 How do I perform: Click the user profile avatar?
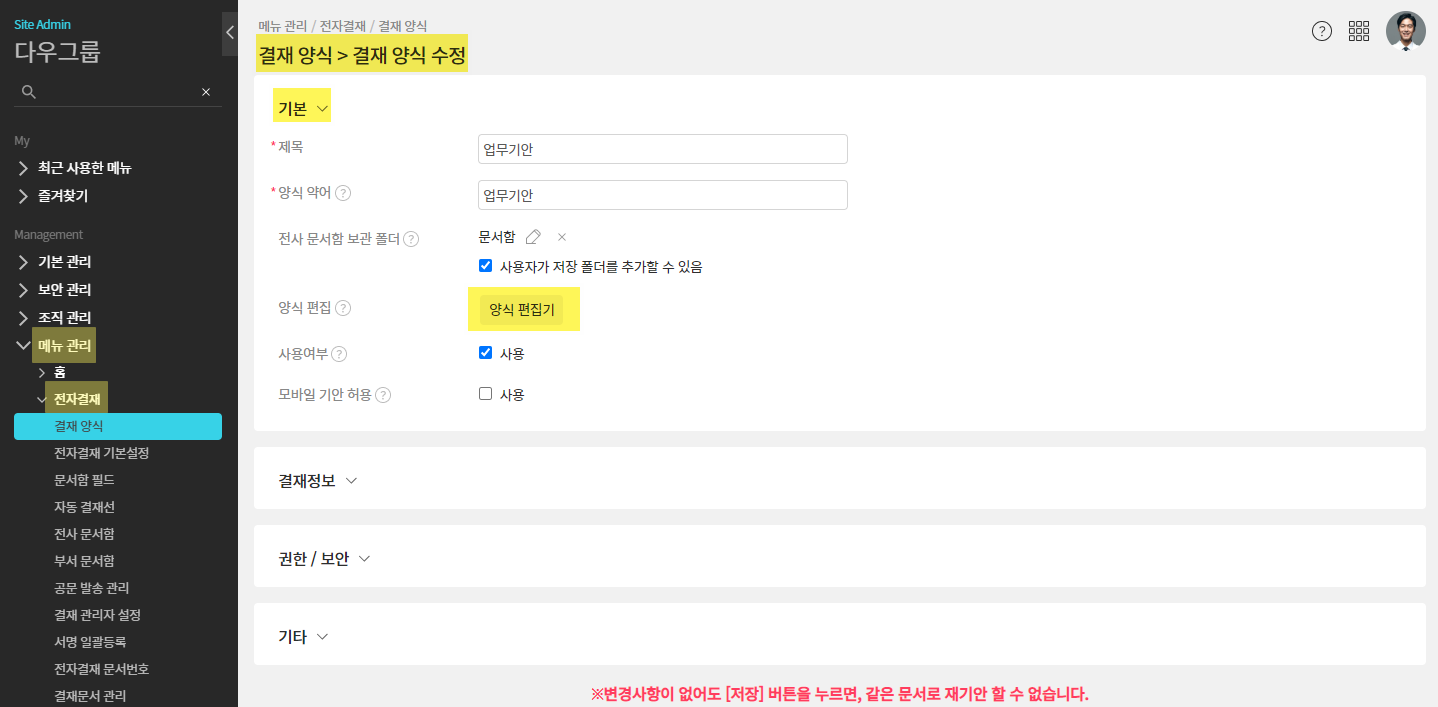pos(1405,31)
